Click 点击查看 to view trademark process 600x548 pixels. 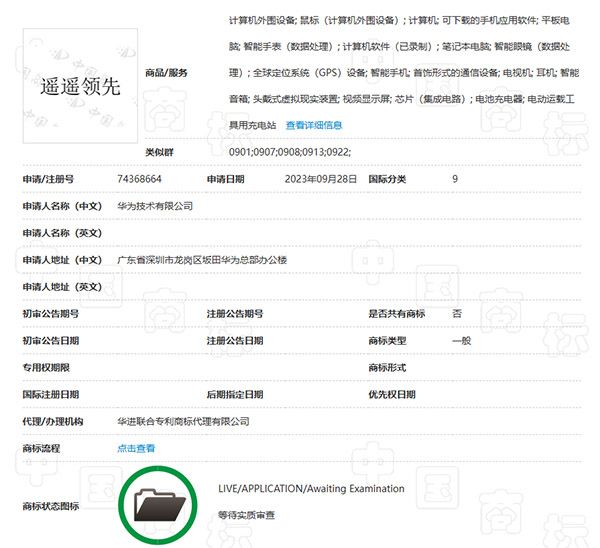(x=137, y=448)
